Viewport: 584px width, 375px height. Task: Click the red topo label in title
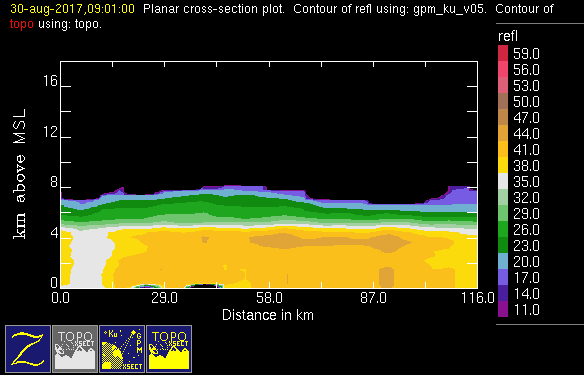[x=22, y=24]
